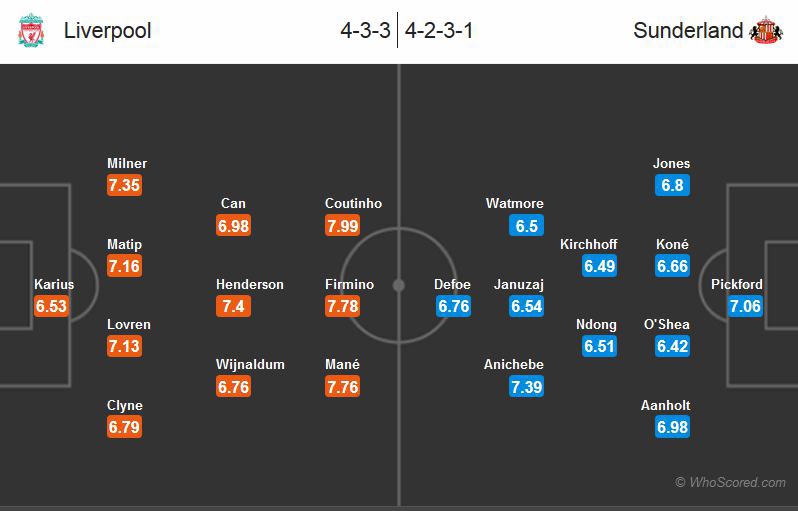The image size is (798, 511).
Task: Select Defoe's 6.76 rating badge
Action: click(453, 307)
